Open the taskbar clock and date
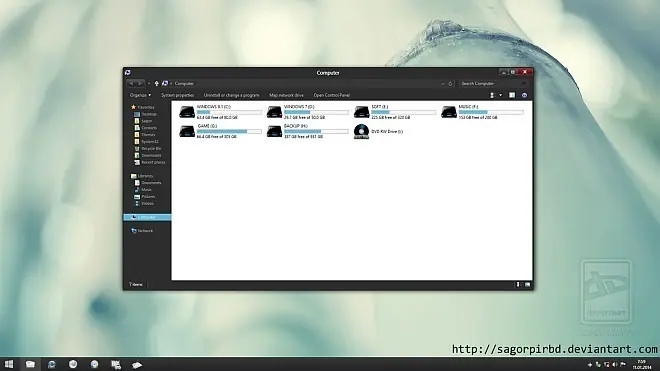Image resolution: width=660 pixels, height=371 pixels. coord(642,365)
